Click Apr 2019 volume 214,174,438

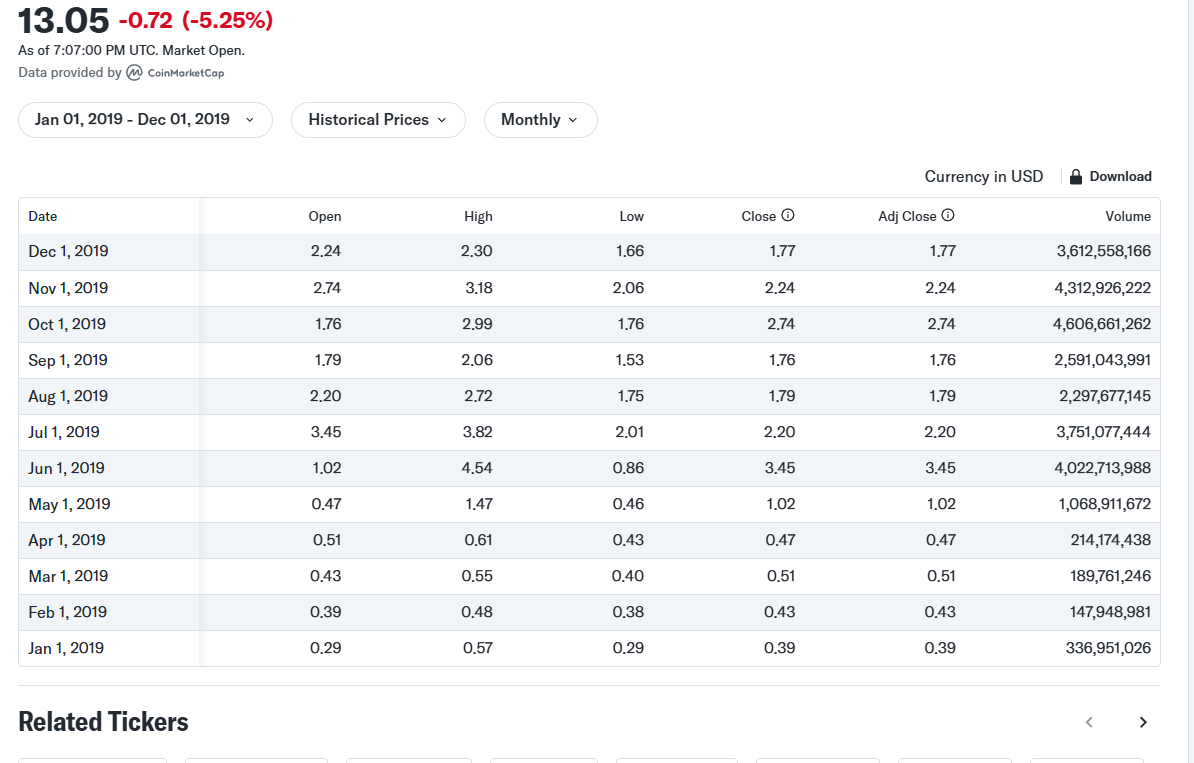click(x=1111, y=540)
